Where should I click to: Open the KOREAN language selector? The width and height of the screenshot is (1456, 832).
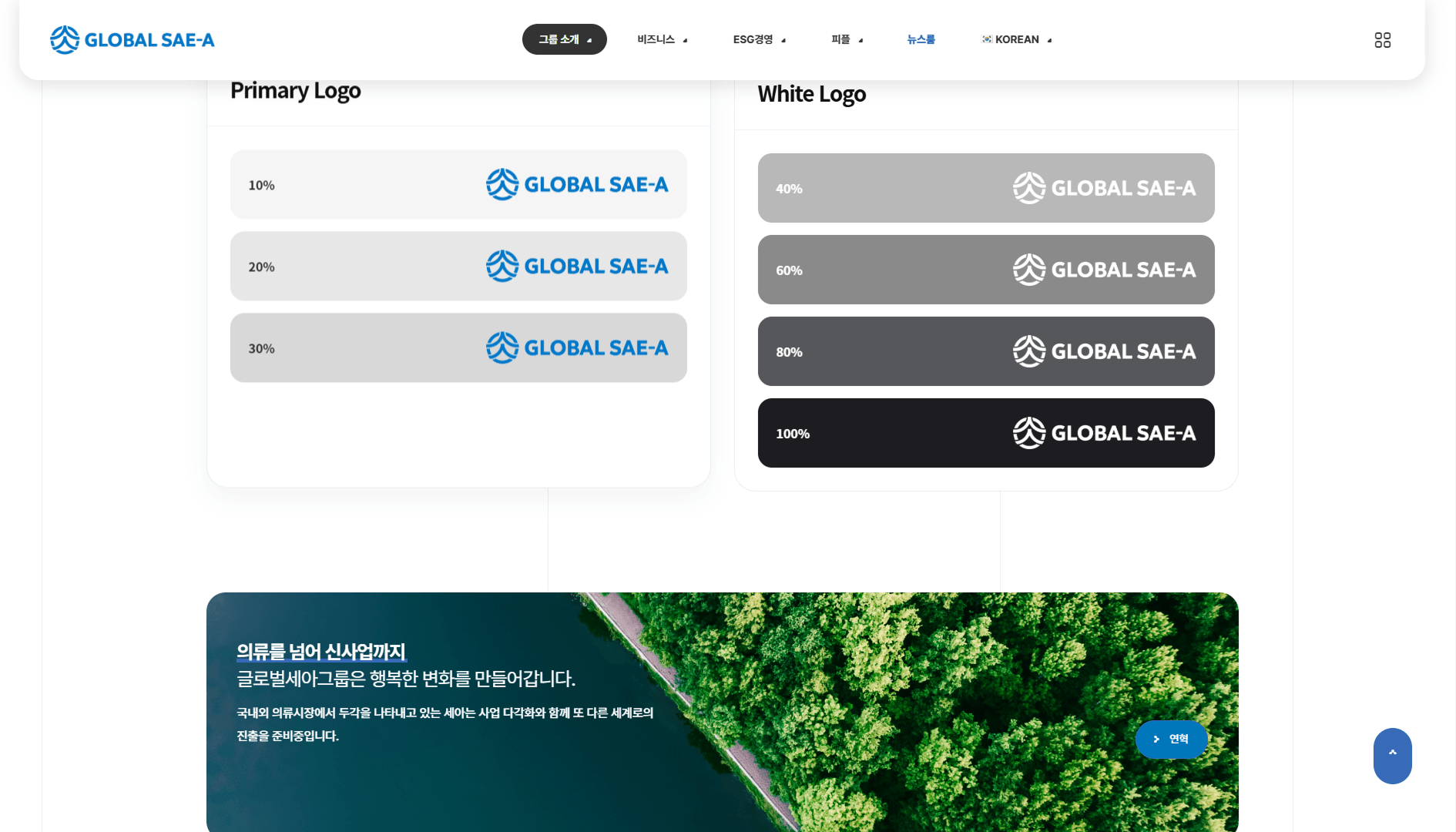(x=1017, y=39)
